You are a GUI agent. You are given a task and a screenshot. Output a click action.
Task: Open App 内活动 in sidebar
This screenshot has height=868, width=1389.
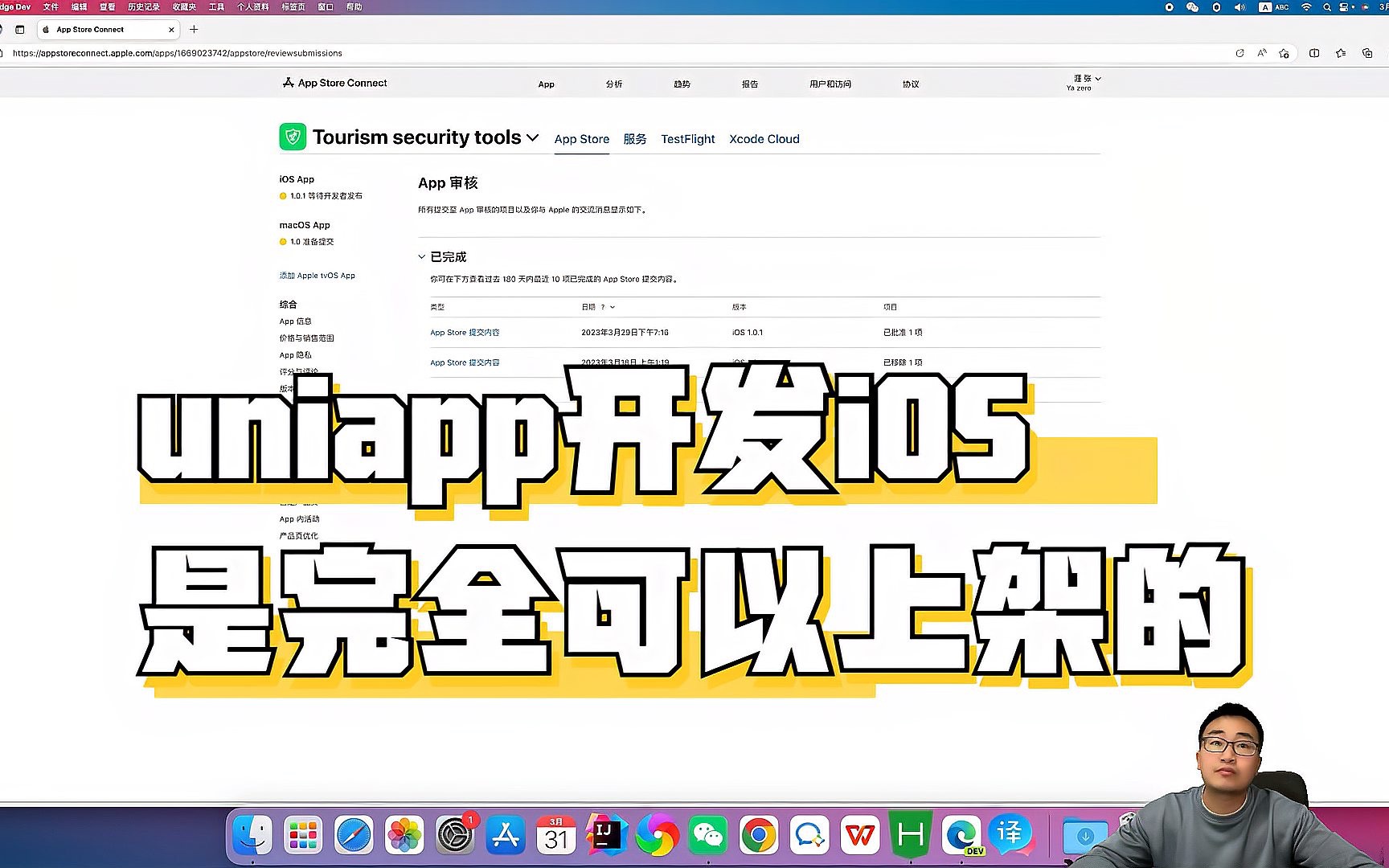(300, 519)
